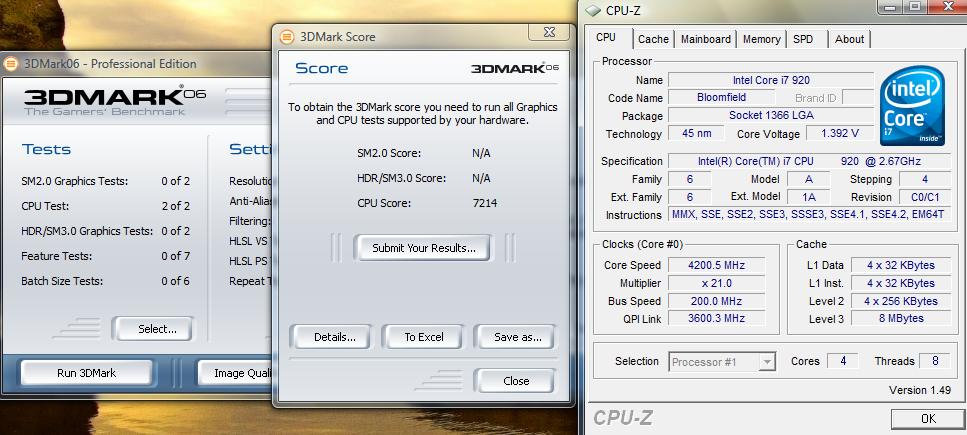Click HDR/SM3.0 Graphics Tests row in 3DMark06

click(x=105, y=231)
